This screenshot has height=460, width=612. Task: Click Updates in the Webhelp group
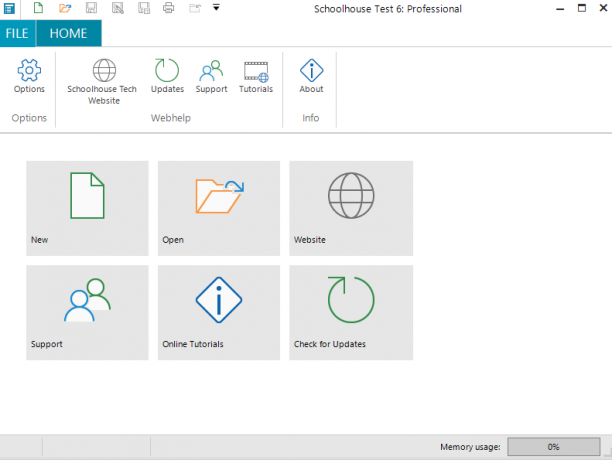(167, 76)
